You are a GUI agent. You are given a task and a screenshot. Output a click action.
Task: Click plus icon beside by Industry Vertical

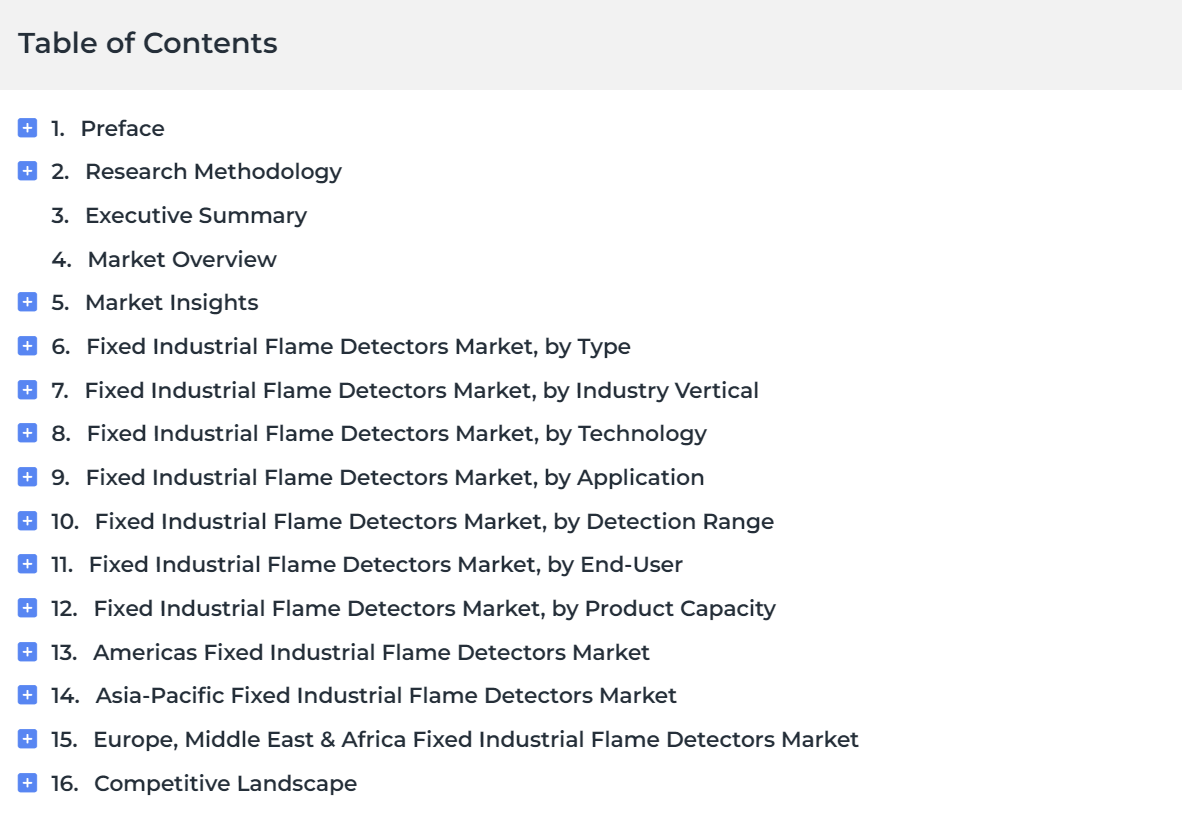tap(27, 389)
